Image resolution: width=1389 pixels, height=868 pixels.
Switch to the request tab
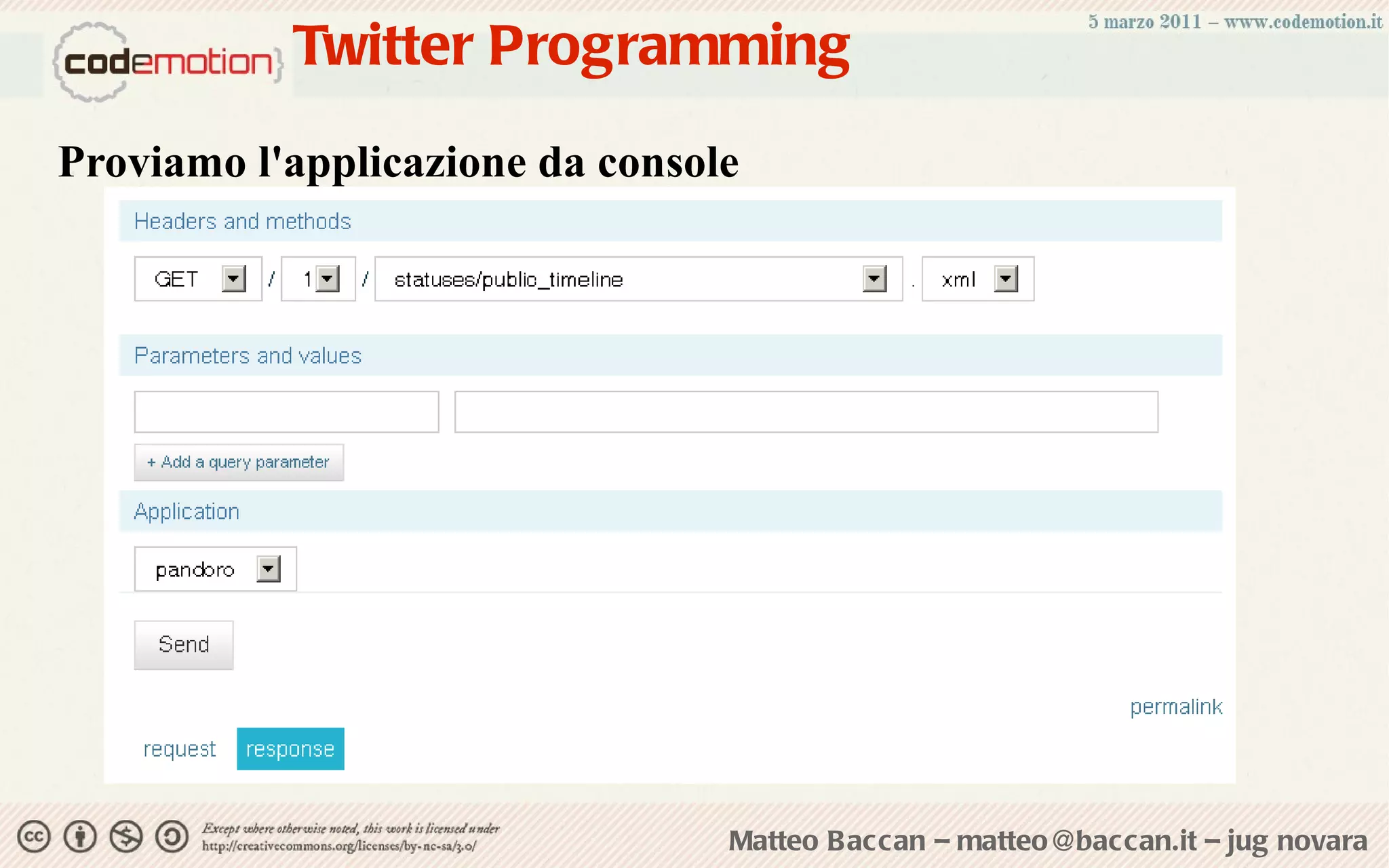[x=179, y=749]
